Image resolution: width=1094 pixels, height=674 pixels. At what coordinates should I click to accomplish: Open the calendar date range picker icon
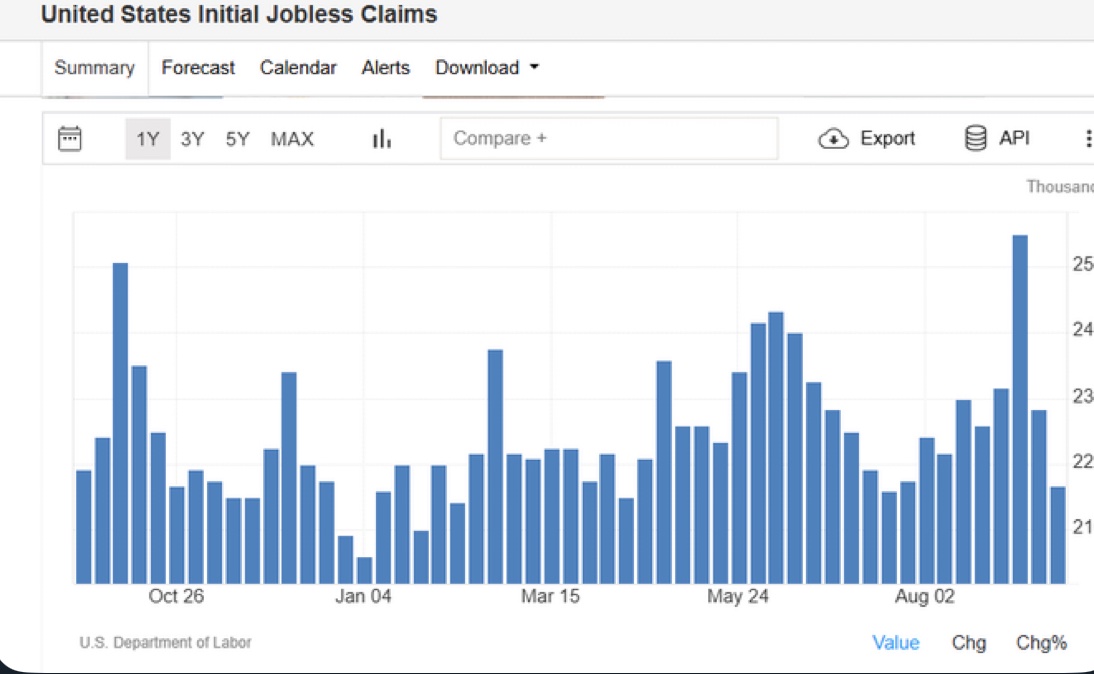[x=70, y=138]
